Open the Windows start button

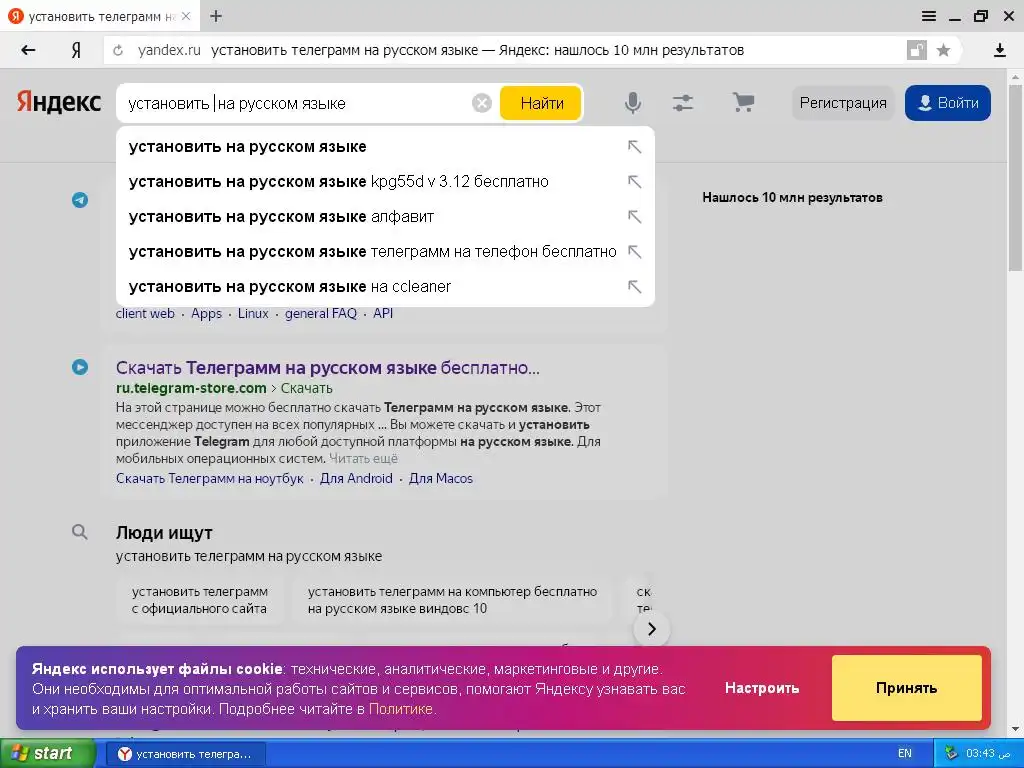point(47,754)
